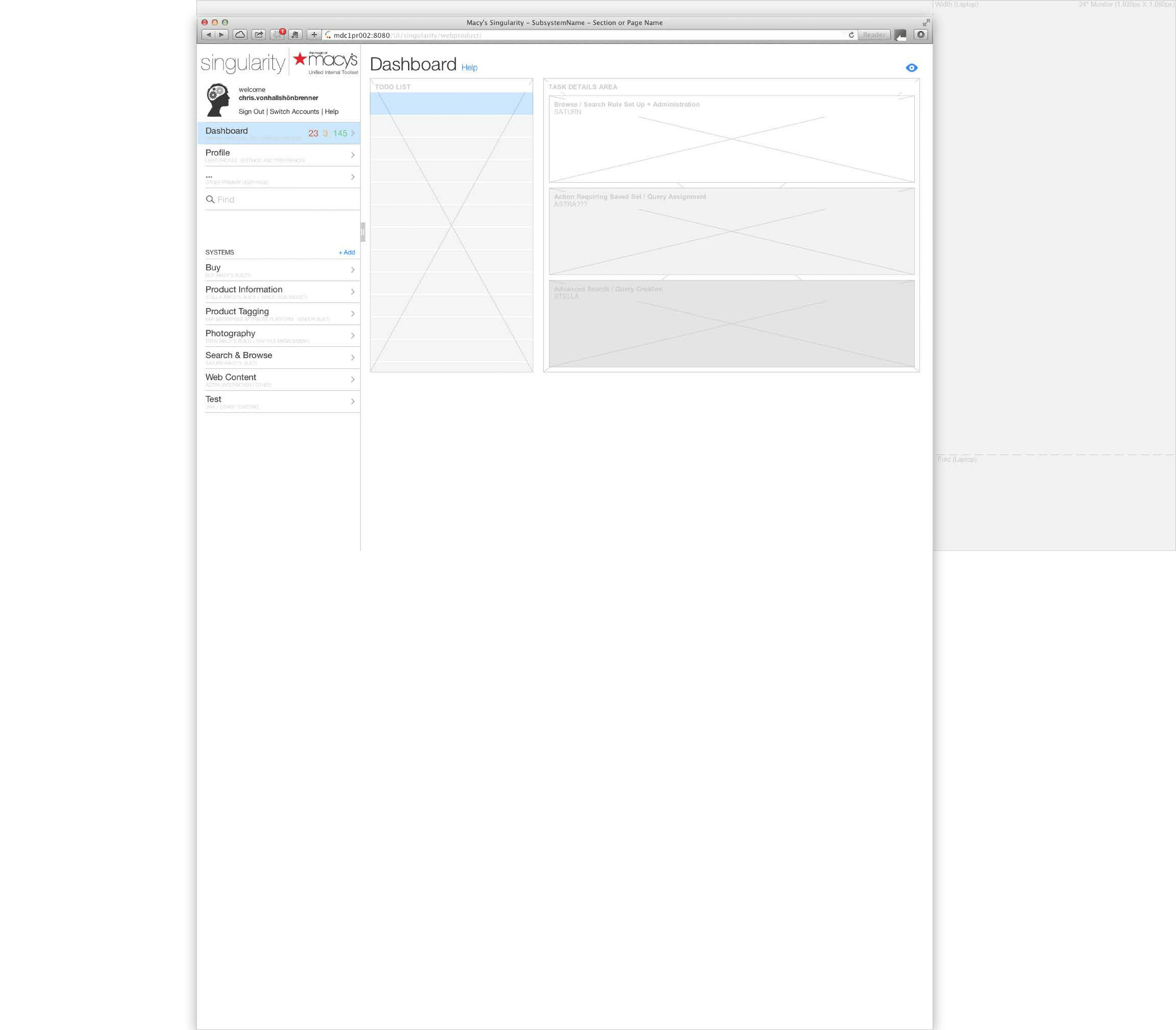This screenshot has width=1176, height=1030.
Task: Open the extension icon with red badge
Action: tap(278, 35)
